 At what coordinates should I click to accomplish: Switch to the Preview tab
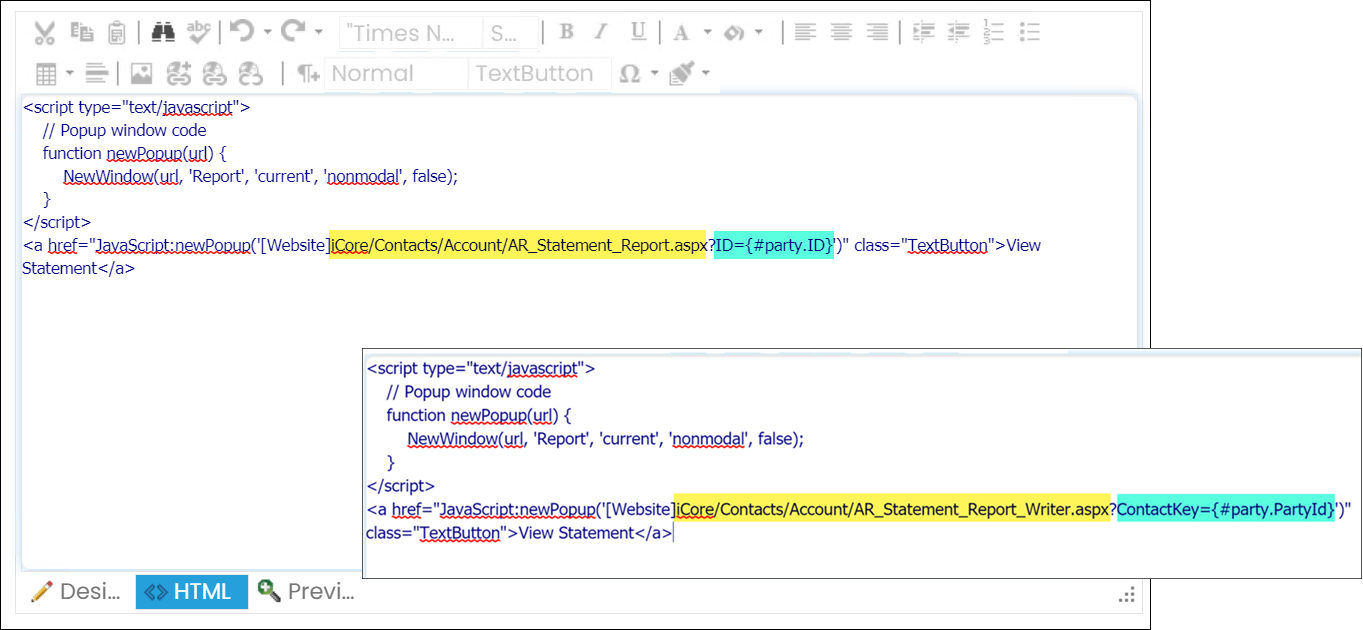point(306,591)
